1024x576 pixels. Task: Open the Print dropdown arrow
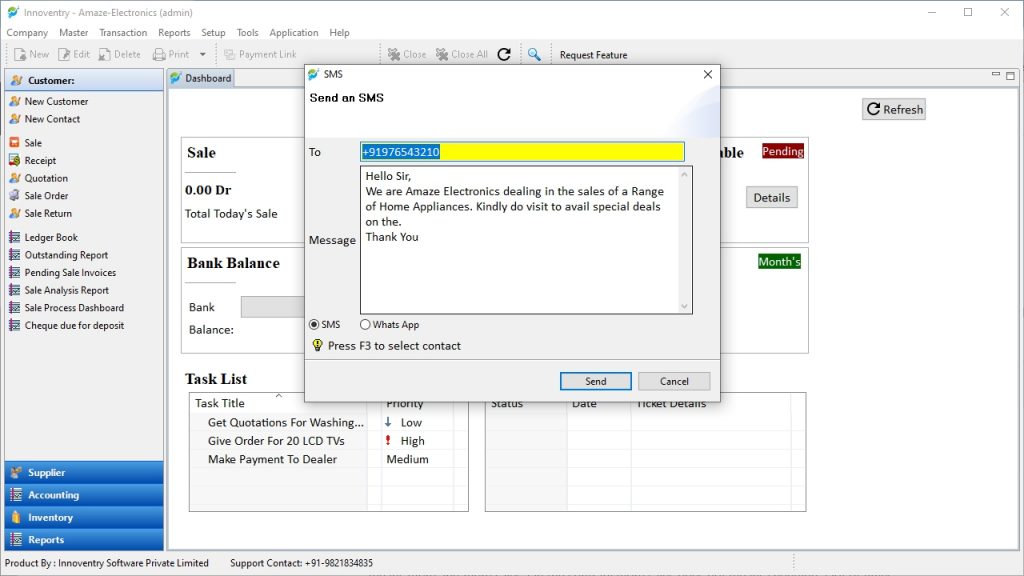pyautogui.click(x=202, y=55)
